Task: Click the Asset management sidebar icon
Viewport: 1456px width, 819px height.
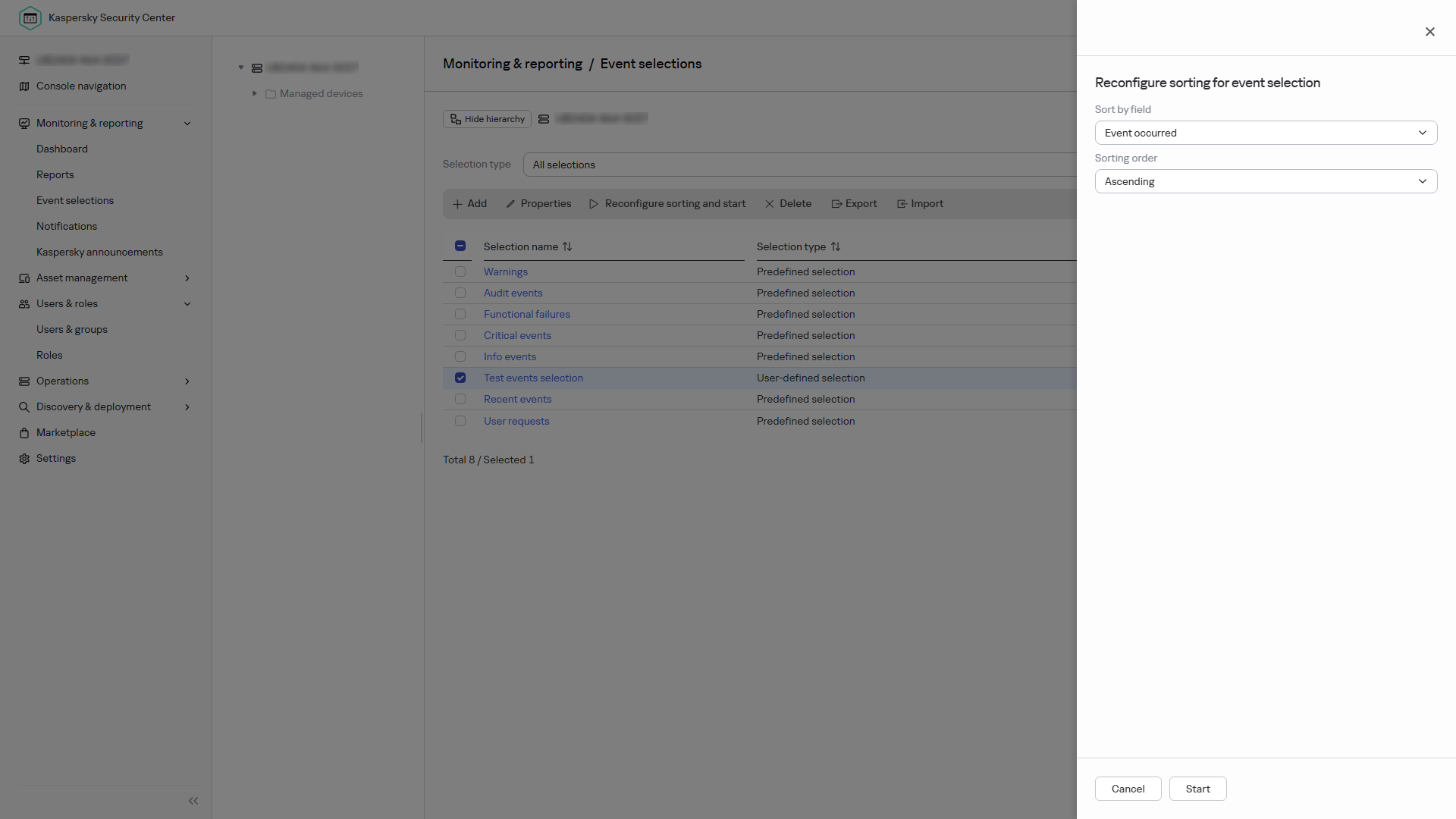Action: (x=24, y=278)
